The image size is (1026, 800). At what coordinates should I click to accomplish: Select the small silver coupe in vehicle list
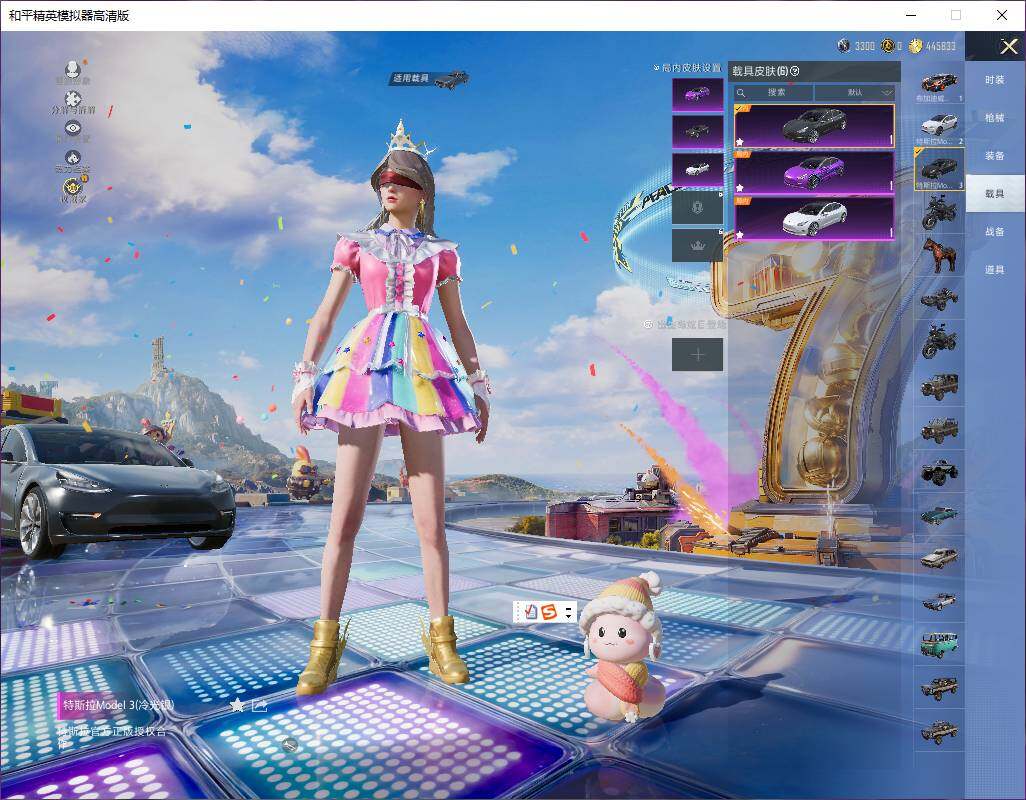(939, 600)
